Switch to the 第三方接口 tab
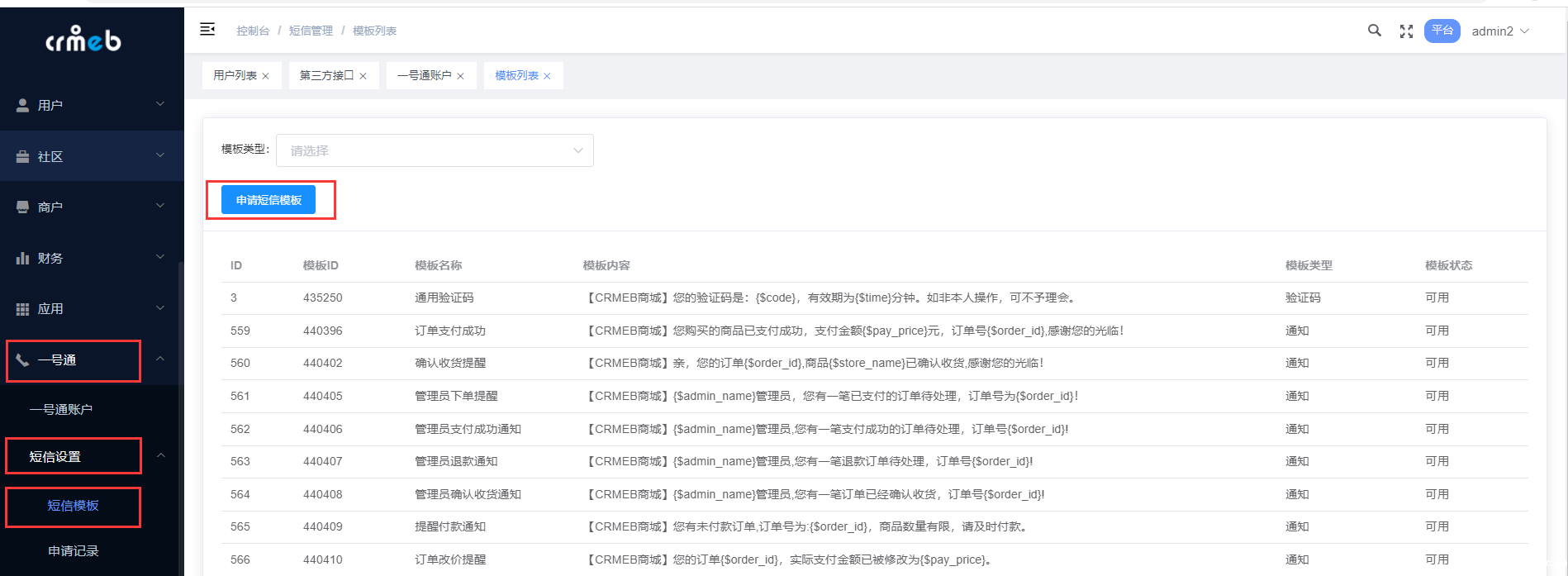This screenshot has width=1568, height=576. 326,75
